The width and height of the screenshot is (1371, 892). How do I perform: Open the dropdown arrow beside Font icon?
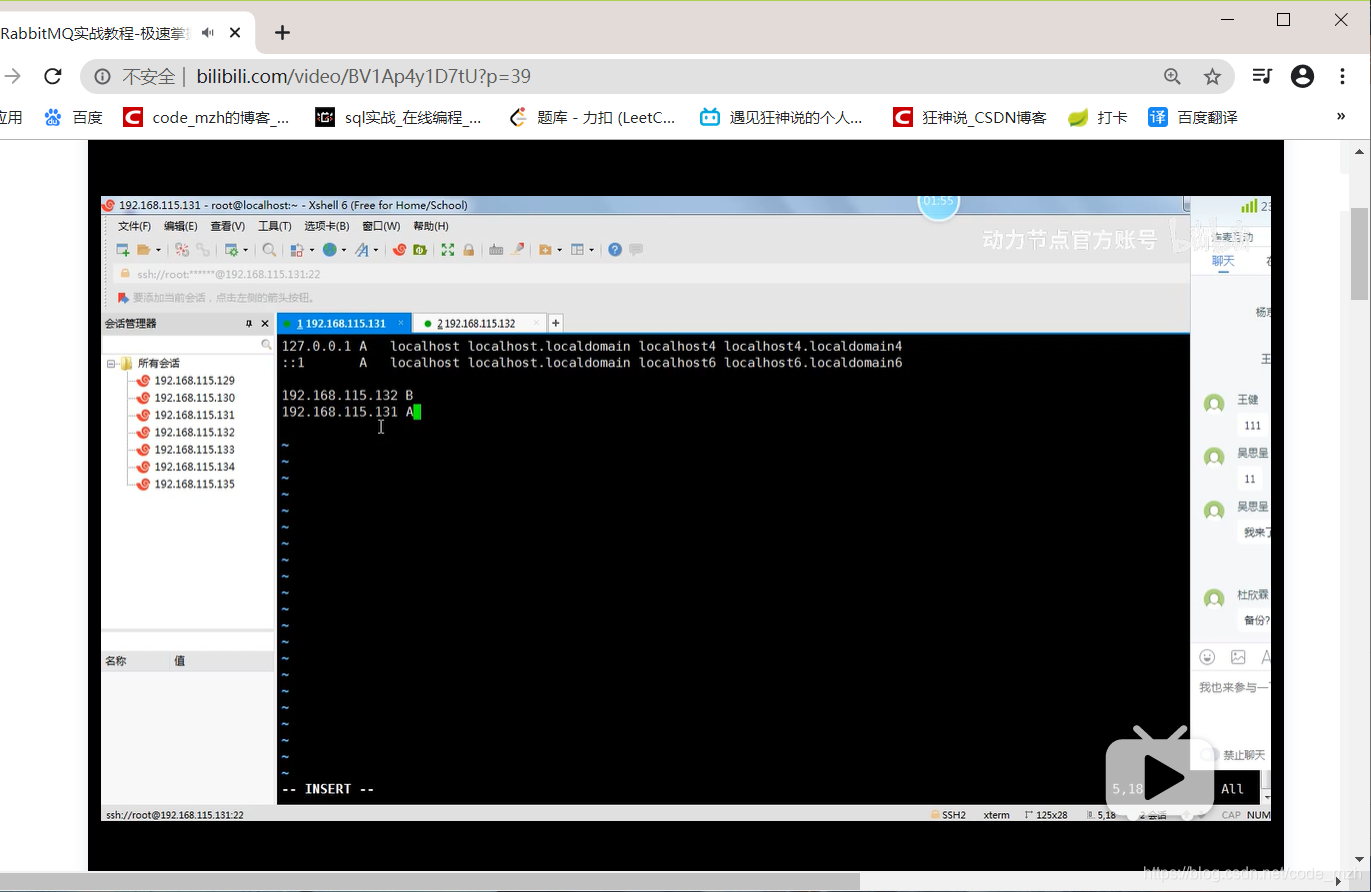376,250
